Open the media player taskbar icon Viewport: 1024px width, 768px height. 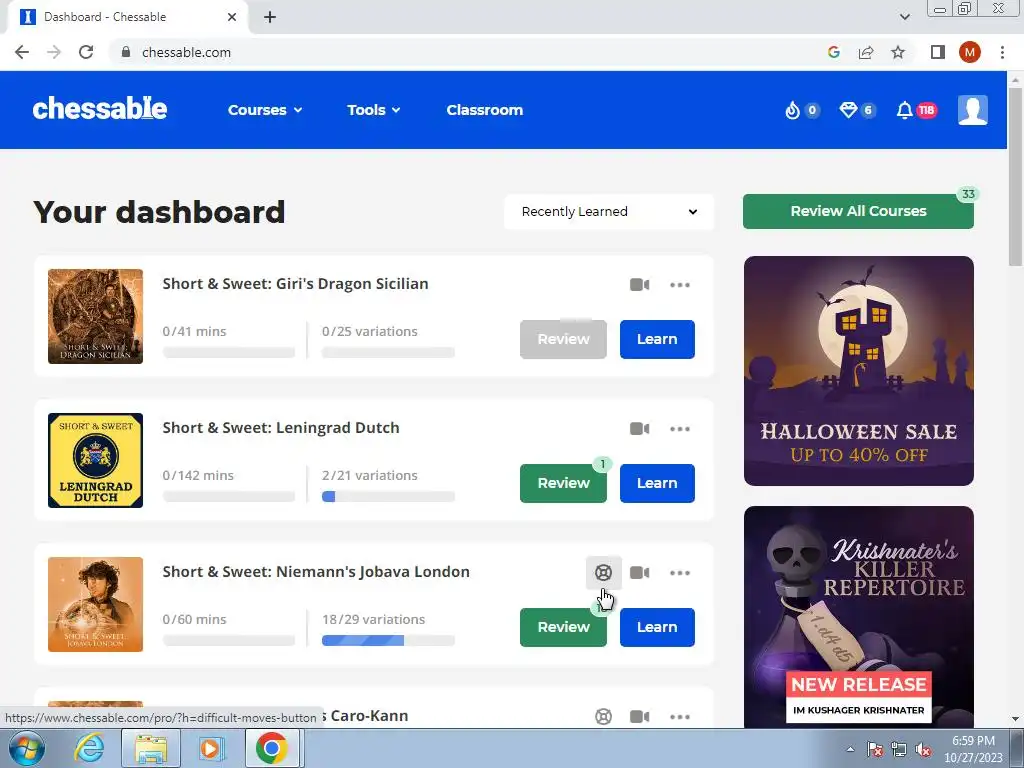[x=211, y=748]
